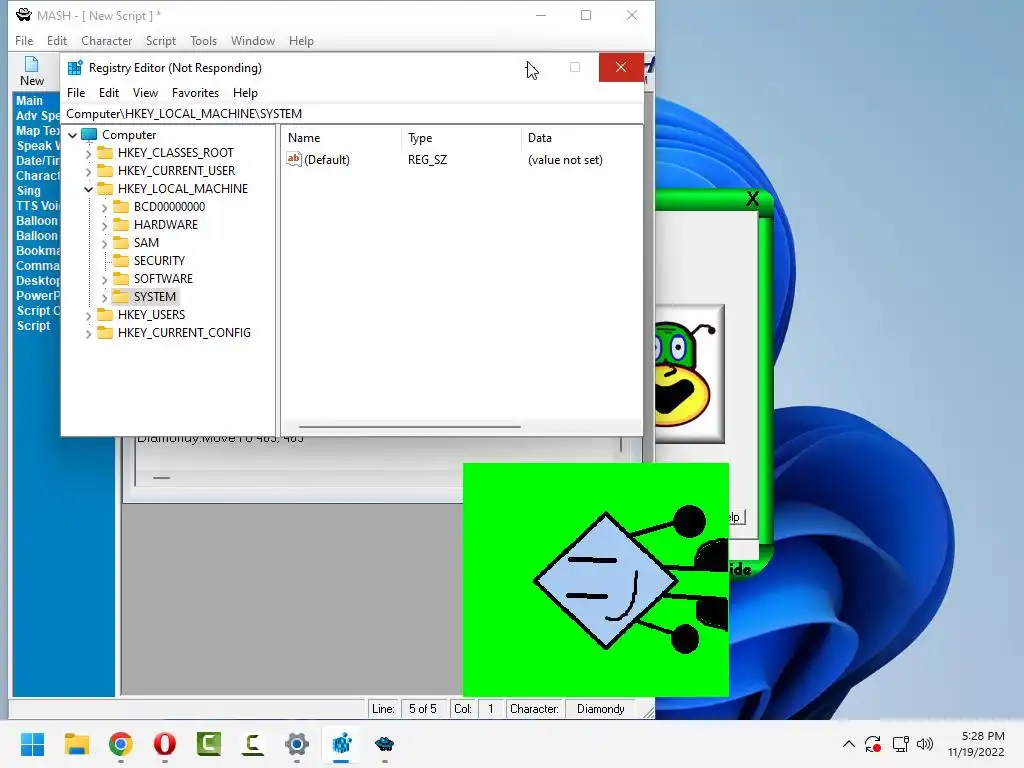Click the (value not set) data cell
1024x768 pixels.
[565, 160]
